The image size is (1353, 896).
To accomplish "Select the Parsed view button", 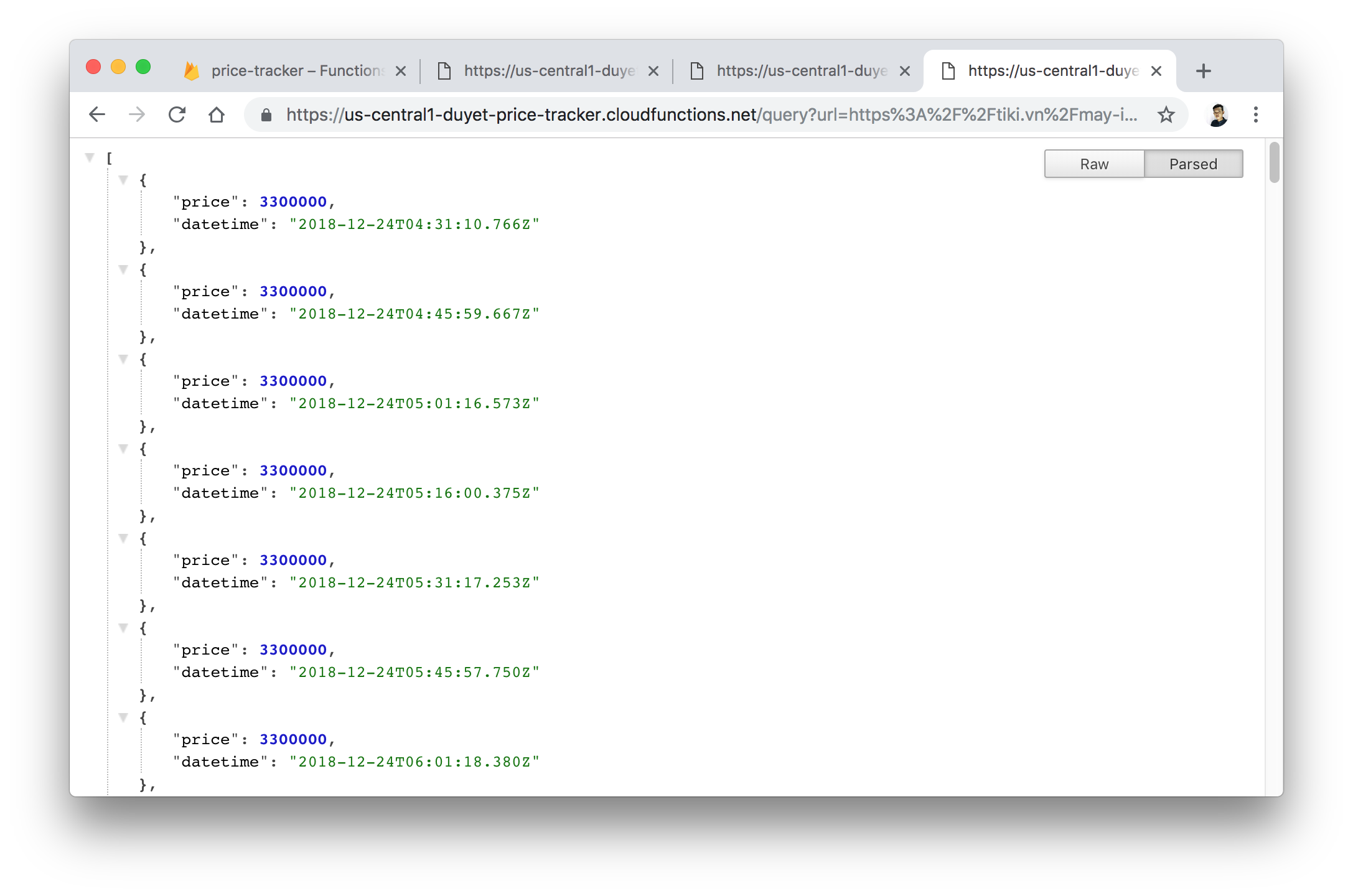I will coord(1192,164).
